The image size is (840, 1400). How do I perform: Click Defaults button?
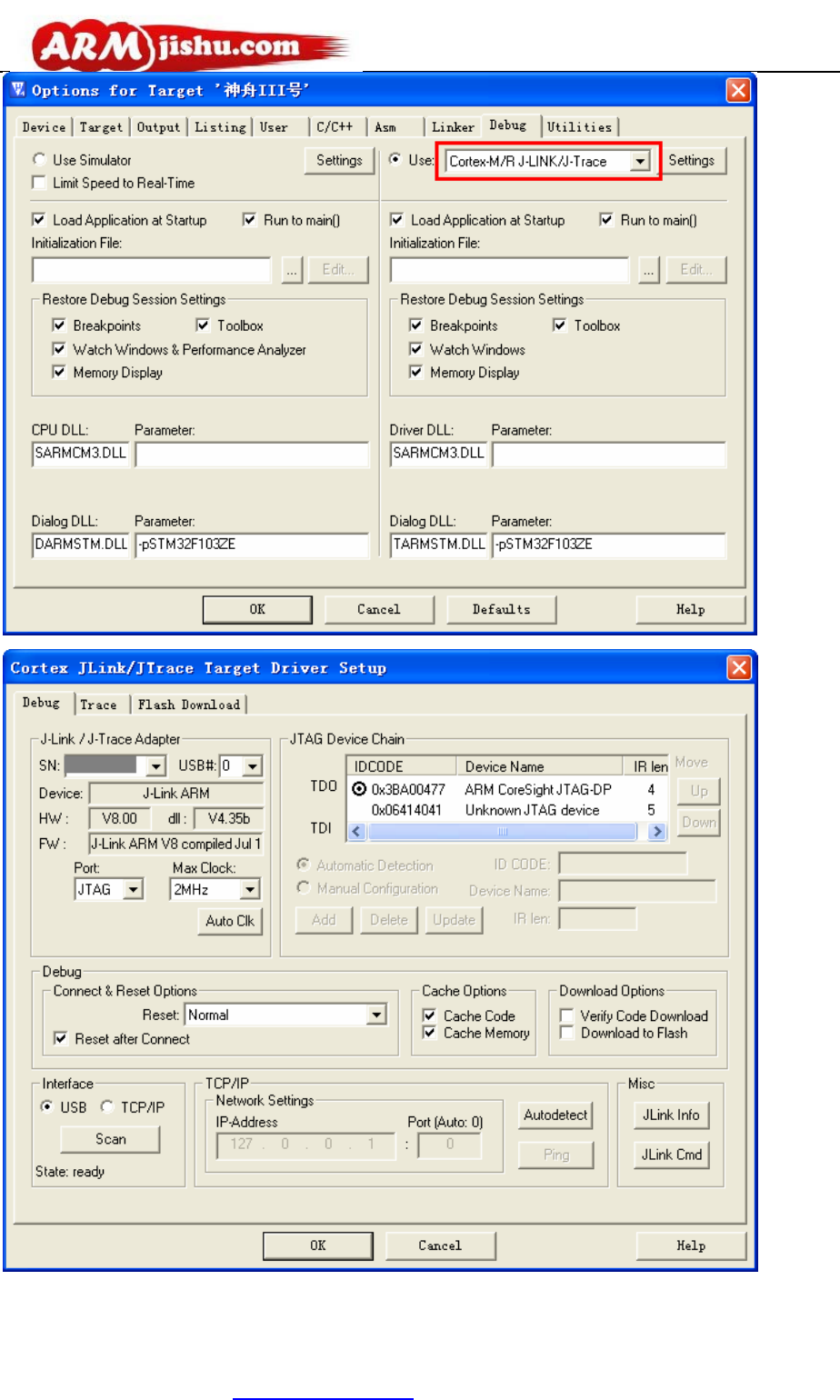(x=501, y=610)
